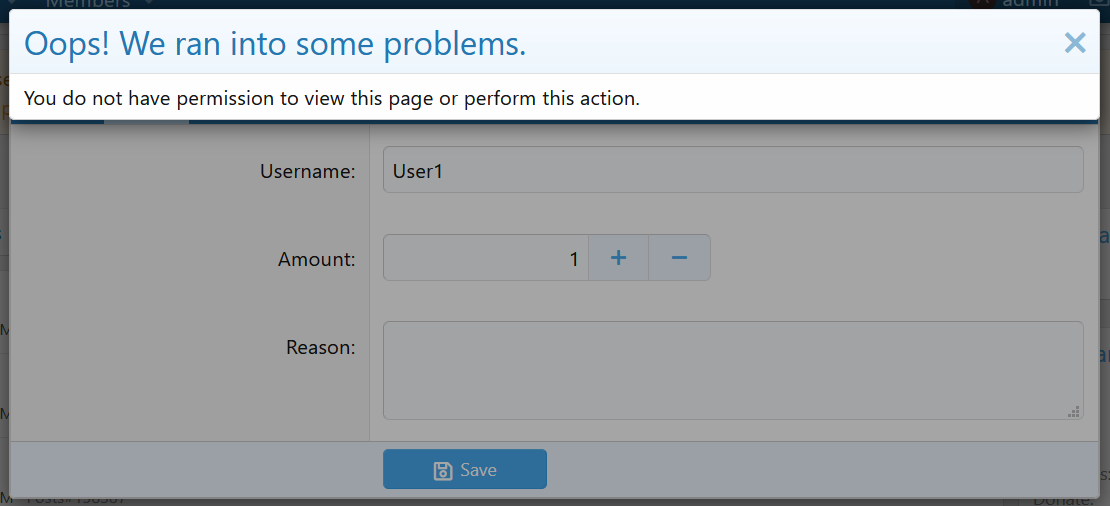1110x506 pixels.
Task: Click the "Oops! We ran into some problems" heading
Action: [x=275, y=45]
